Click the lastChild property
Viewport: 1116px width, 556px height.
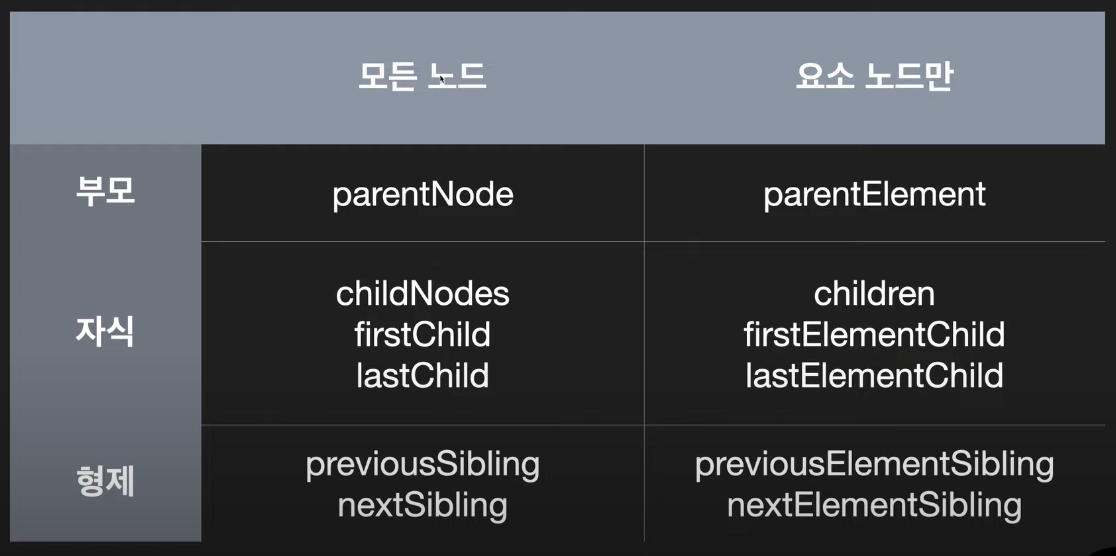pos(423,376)
